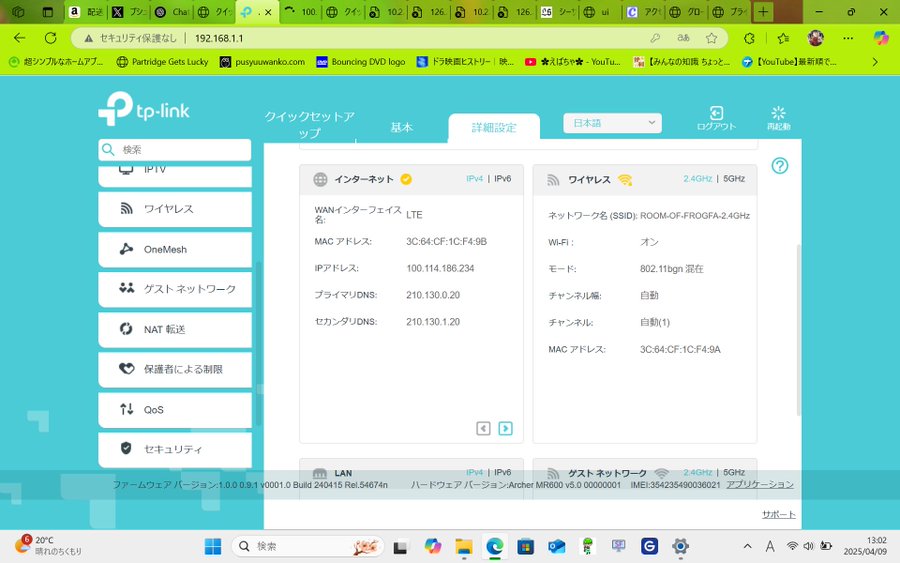Screen dimensions: 900x563
Task: Open セキュリティ sidebar item
Action: point(174,449)
